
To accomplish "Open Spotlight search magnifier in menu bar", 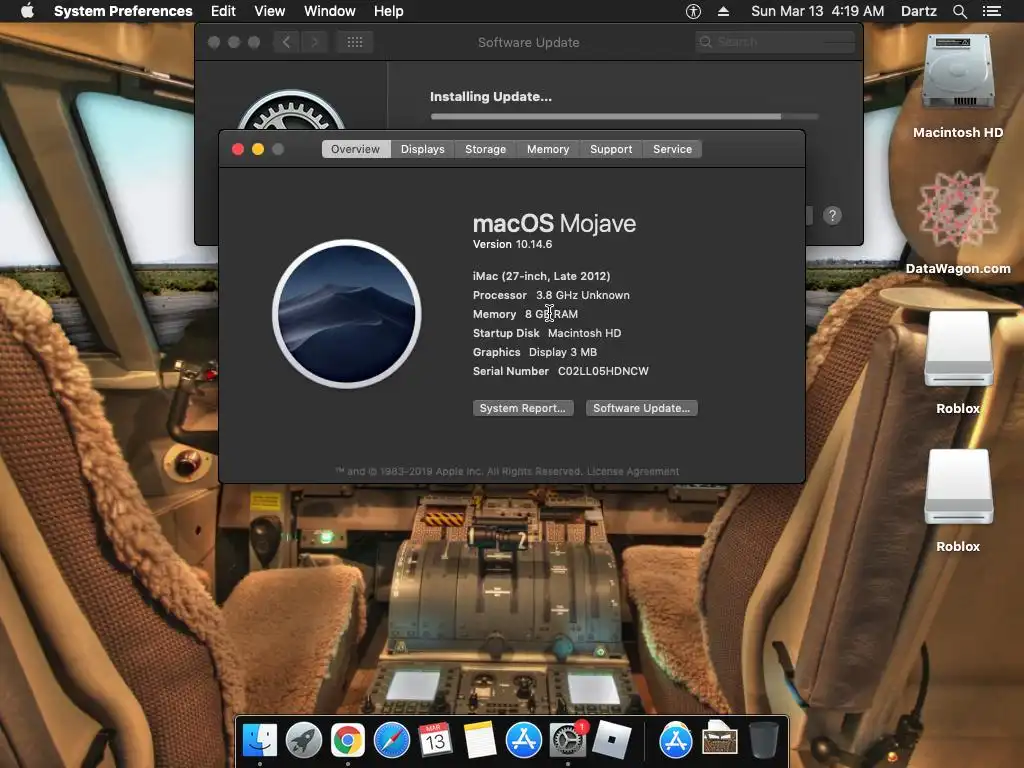I will click(959, 11).
